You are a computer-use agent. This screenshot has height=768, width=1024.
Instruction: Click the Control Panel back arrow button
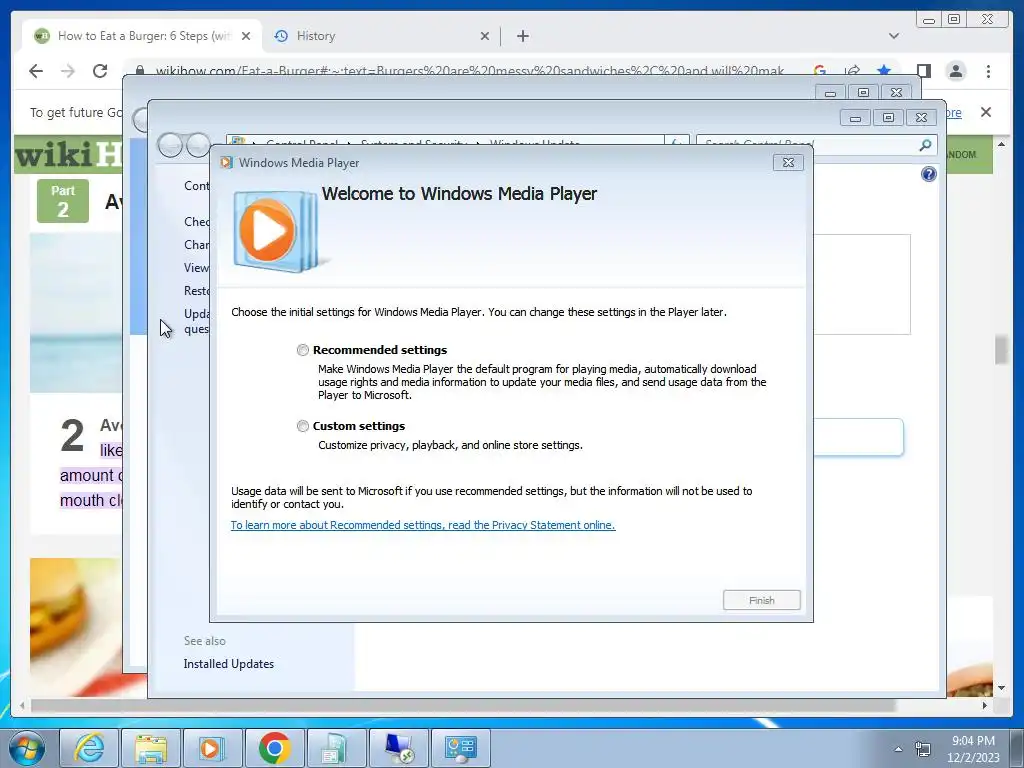170,145
